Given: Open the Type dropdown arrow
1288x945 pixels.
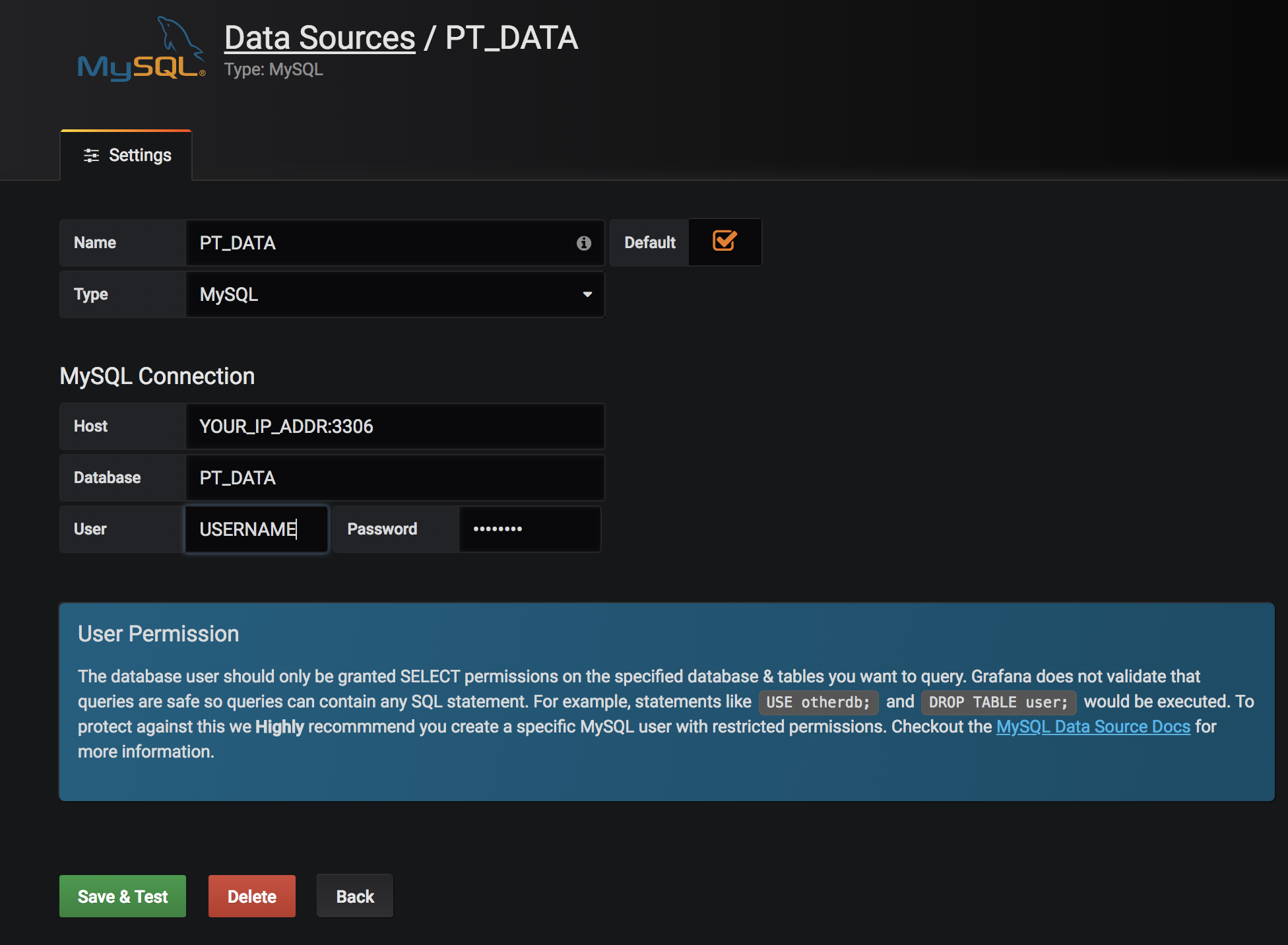Looking at the screenshot, I should (587, 294).
